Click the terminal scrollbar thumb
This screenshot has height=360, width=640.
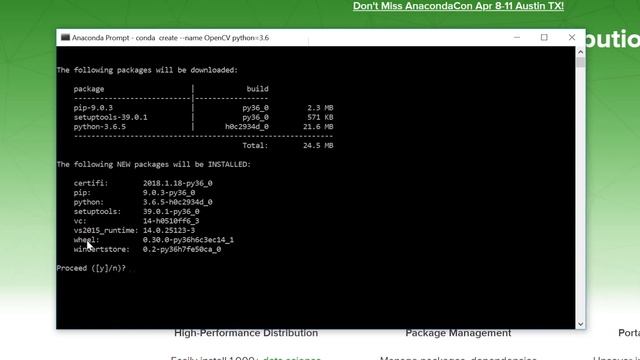(580, 62)
